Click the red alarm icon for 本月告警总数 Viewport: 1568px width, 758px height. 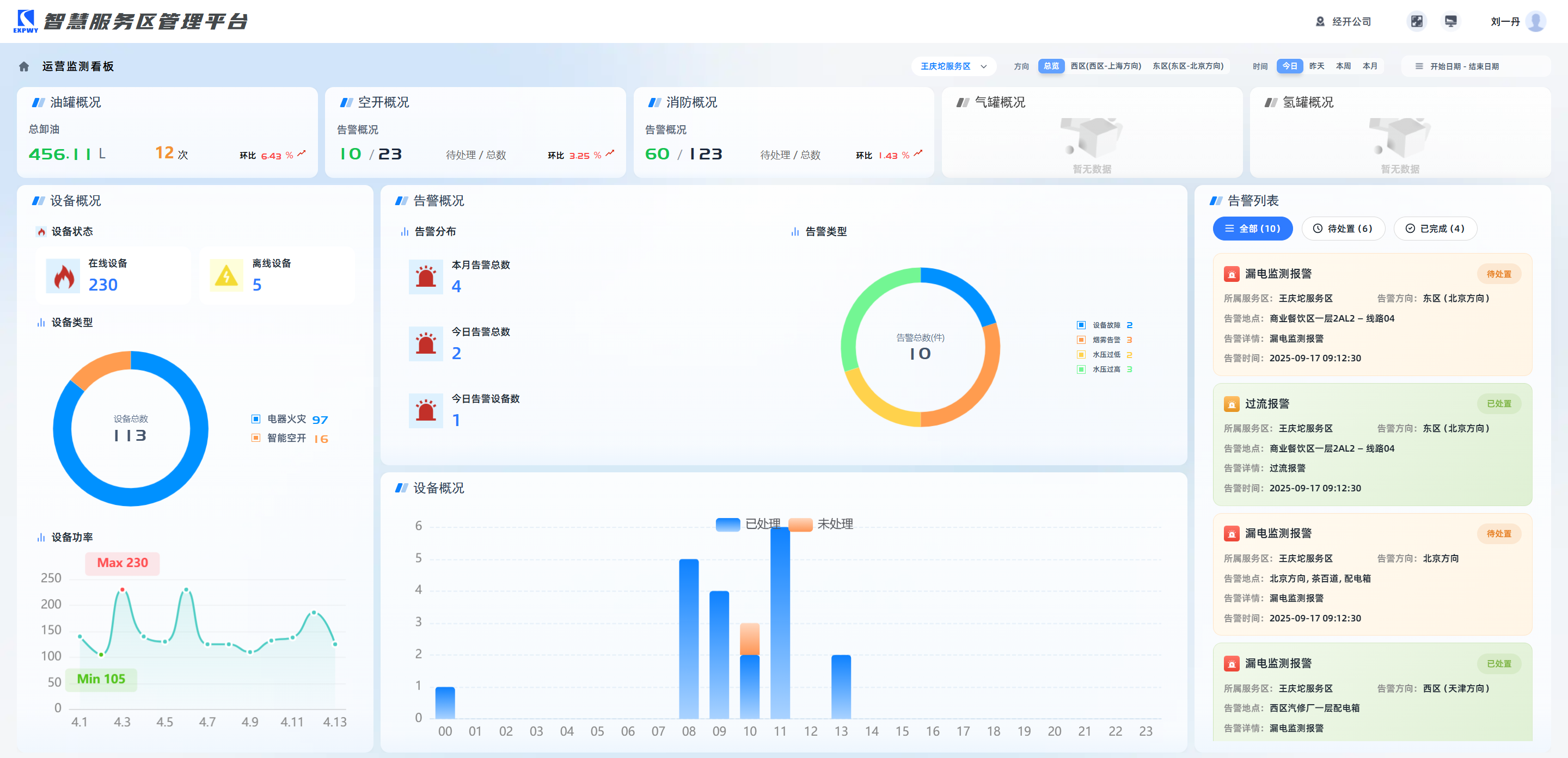pos(425,277)
